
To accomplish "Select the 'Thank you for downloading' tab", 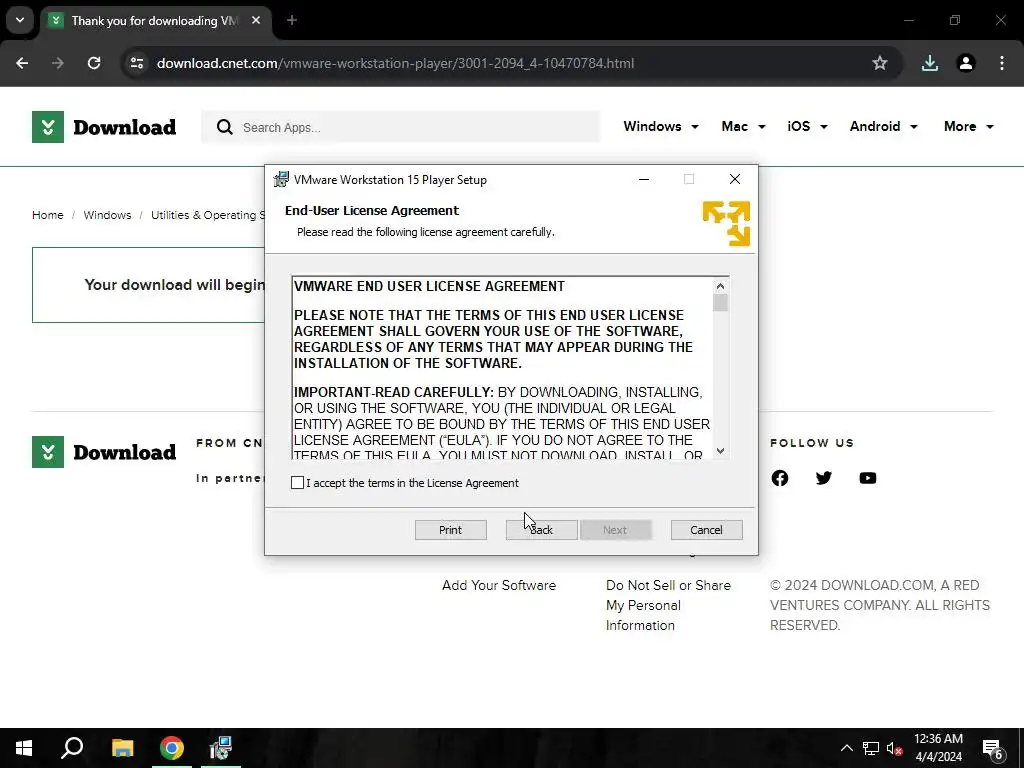I will click(155, 21).
